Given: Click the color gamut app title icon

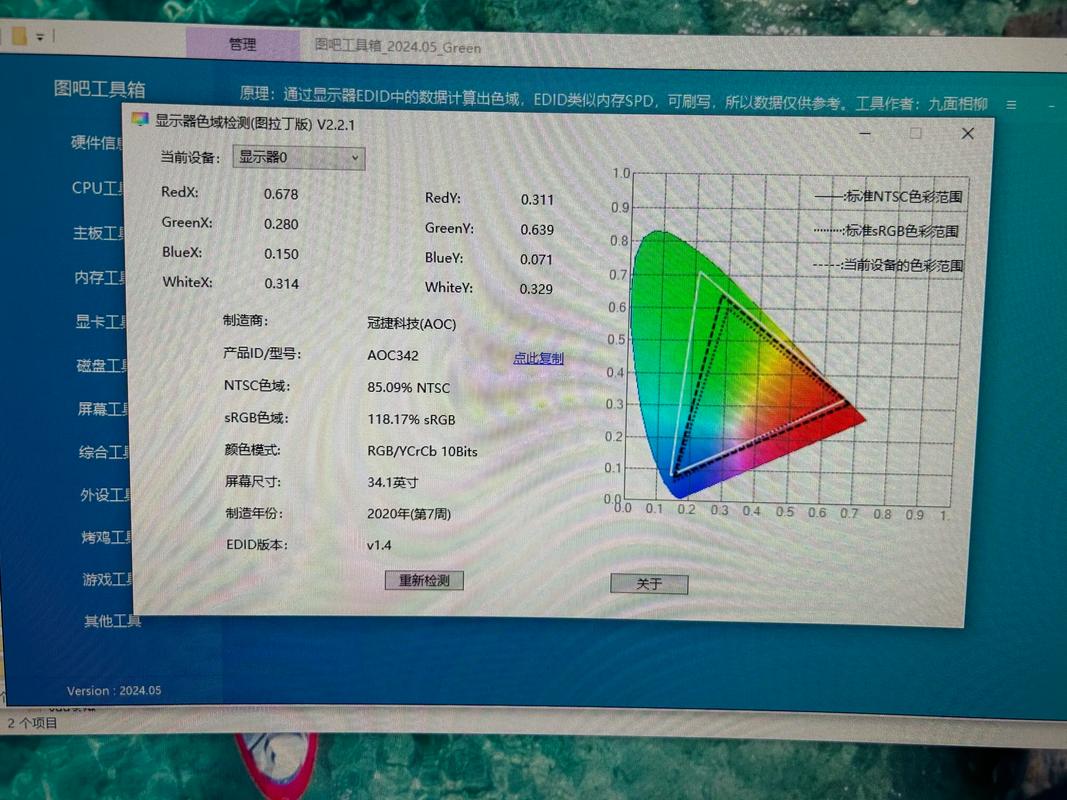Looking at the screenshot, I should (x=140, y=120).
